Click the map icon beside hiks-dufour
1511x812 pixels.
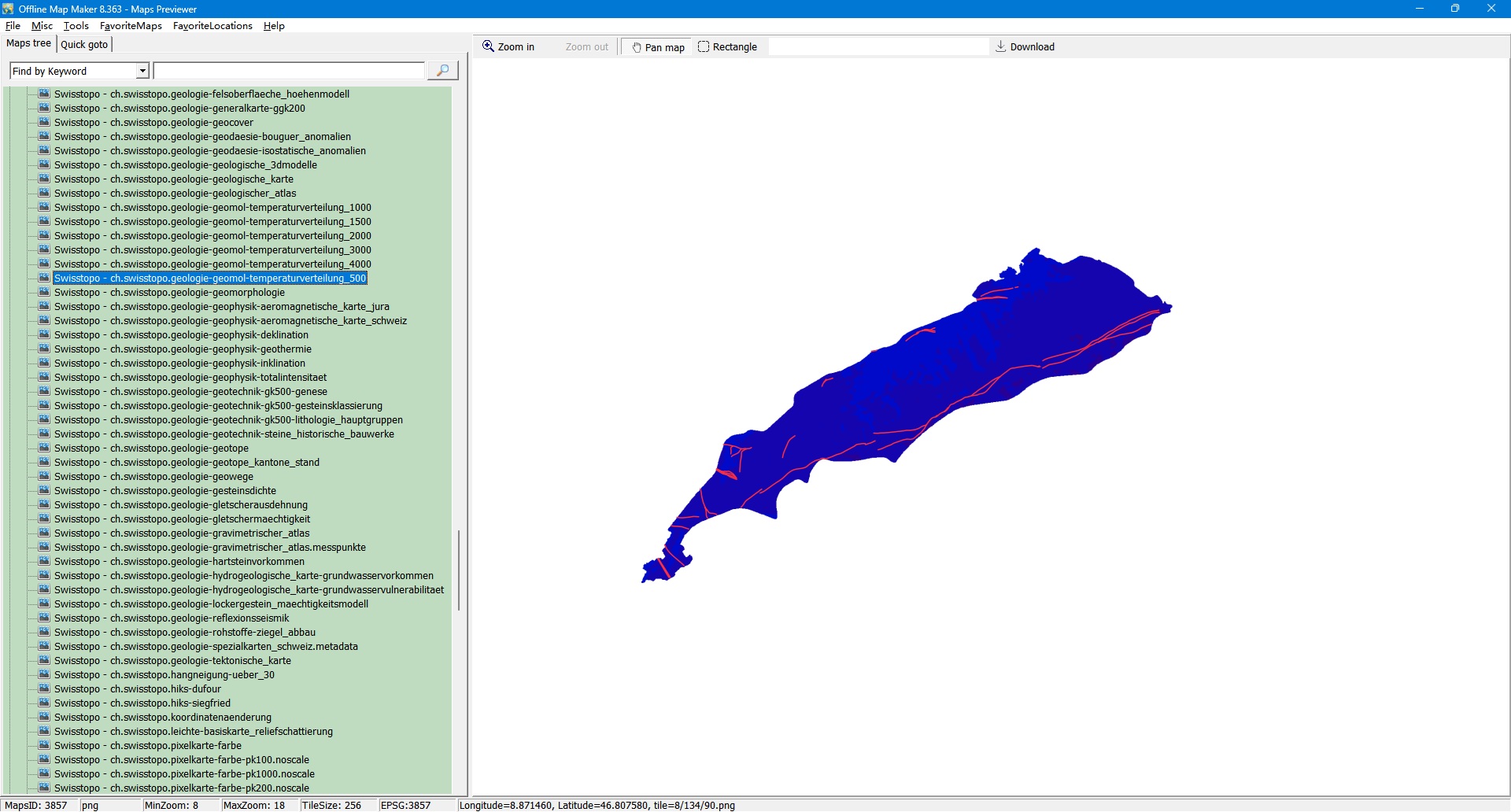45,689
